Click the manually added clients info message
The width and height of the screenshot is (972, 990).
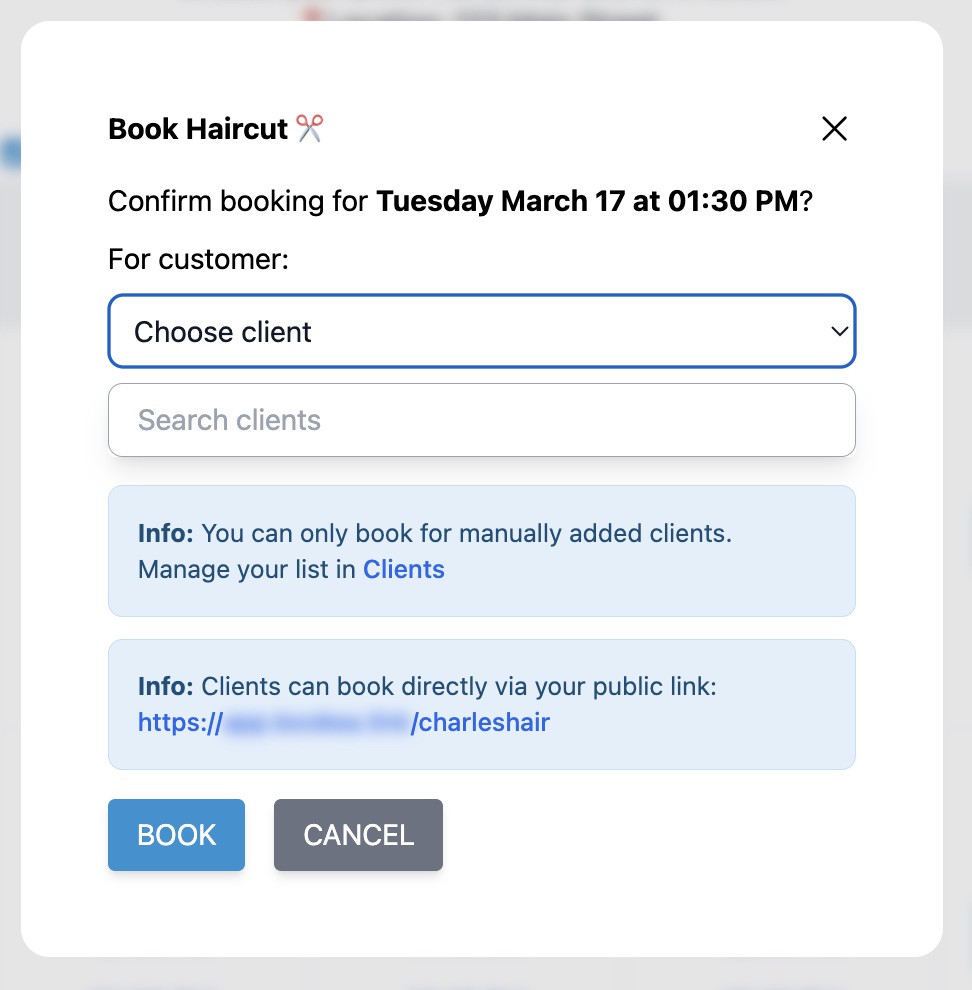(x=467, y=533)
